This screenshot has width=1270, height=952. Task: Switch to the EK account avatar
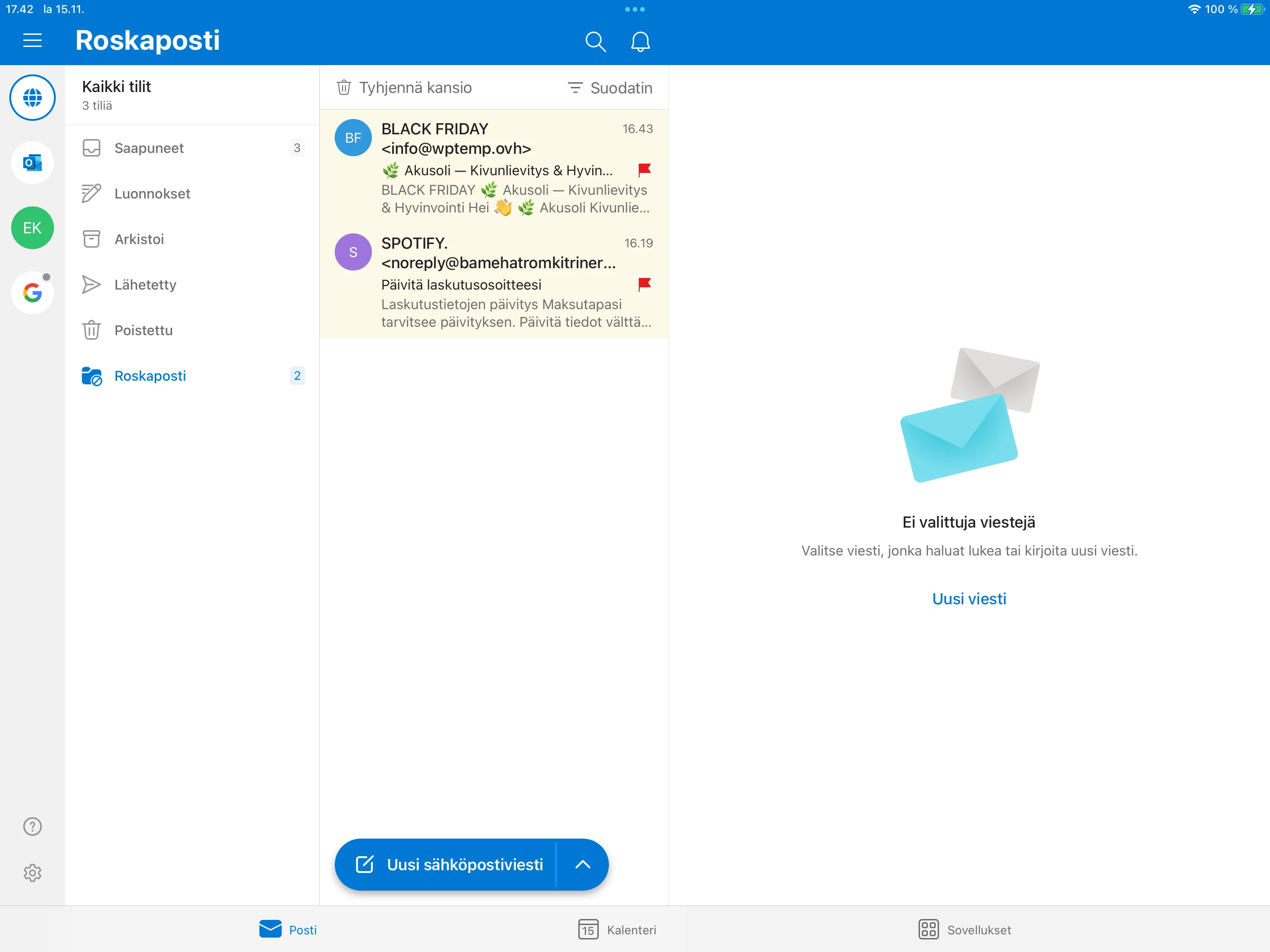point(32,228)
